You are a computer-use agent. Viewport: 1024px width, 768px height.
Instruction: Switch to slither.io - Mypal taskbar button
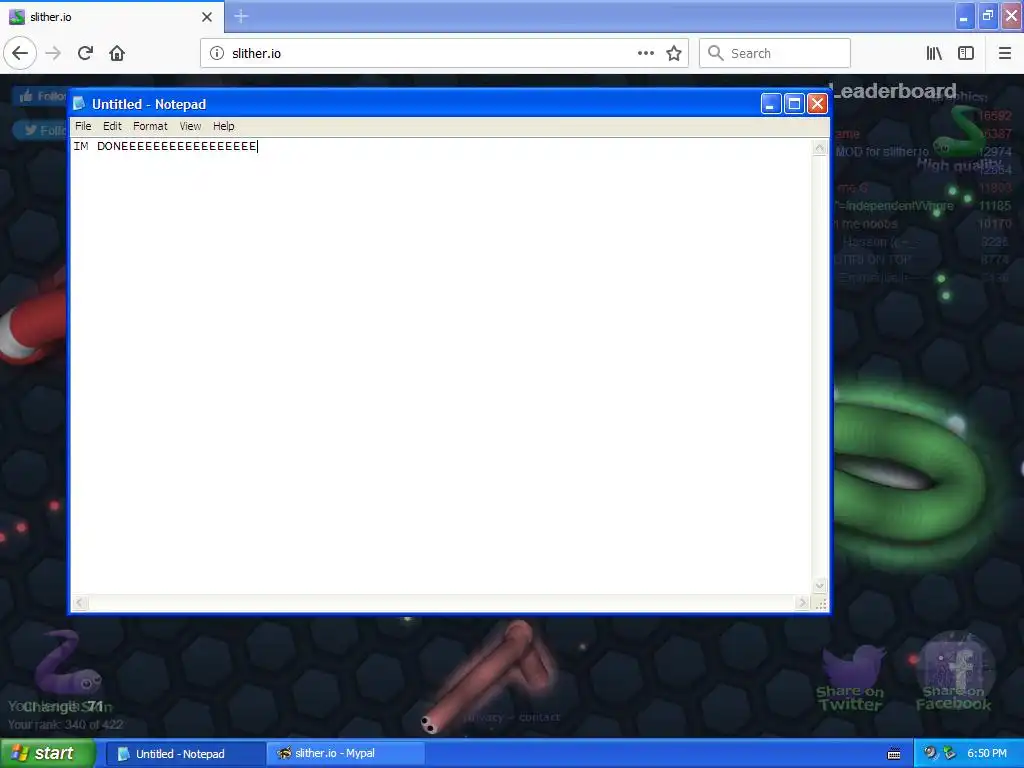[x=346, y=754]
